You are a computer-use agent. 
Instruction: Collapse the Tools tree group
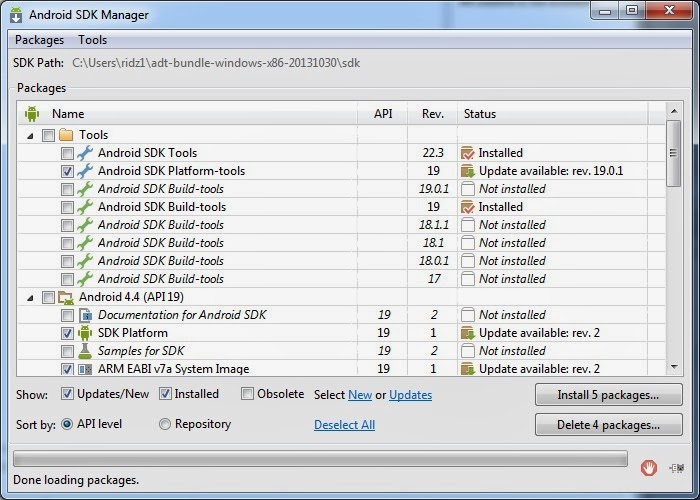30,136
